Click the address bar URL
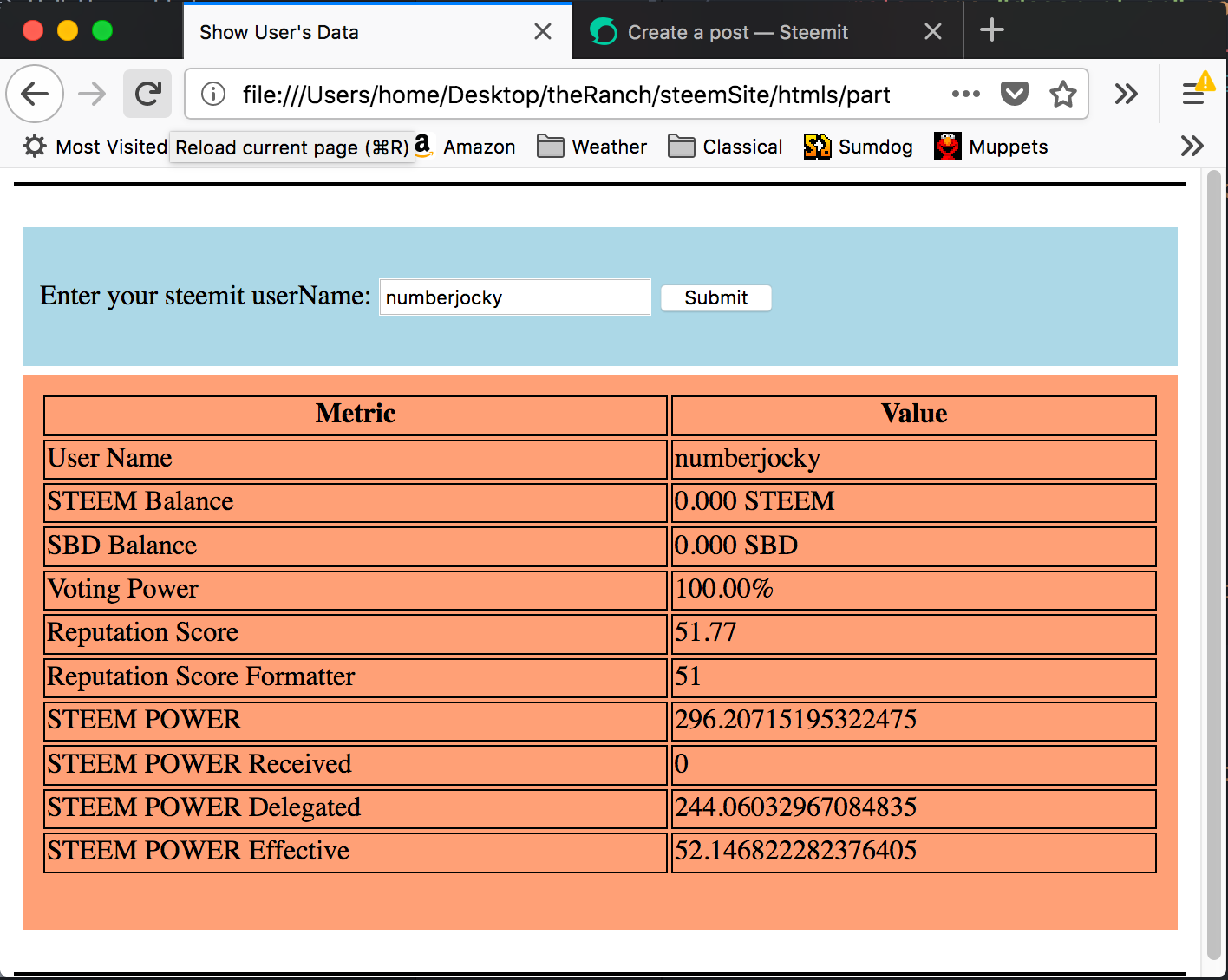Image resolution: width=1228 pixels, height=980 pixels. point(566,95)
